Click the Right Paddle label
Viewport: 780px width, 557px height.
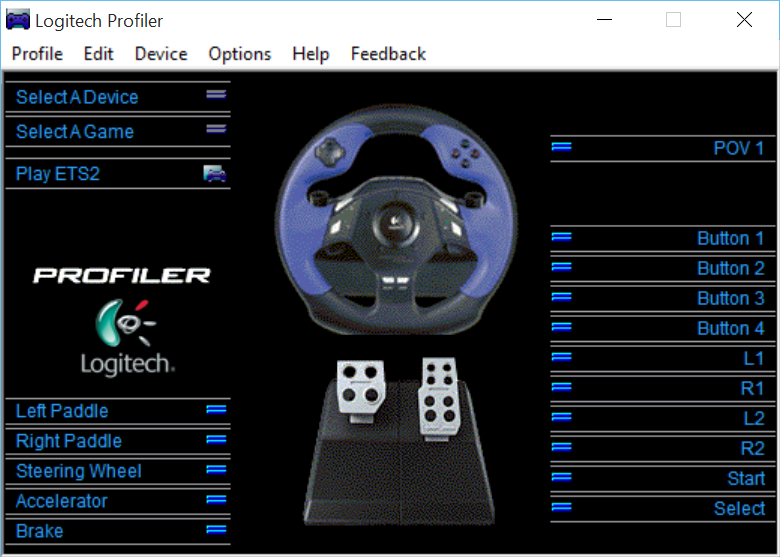point(69,441)
